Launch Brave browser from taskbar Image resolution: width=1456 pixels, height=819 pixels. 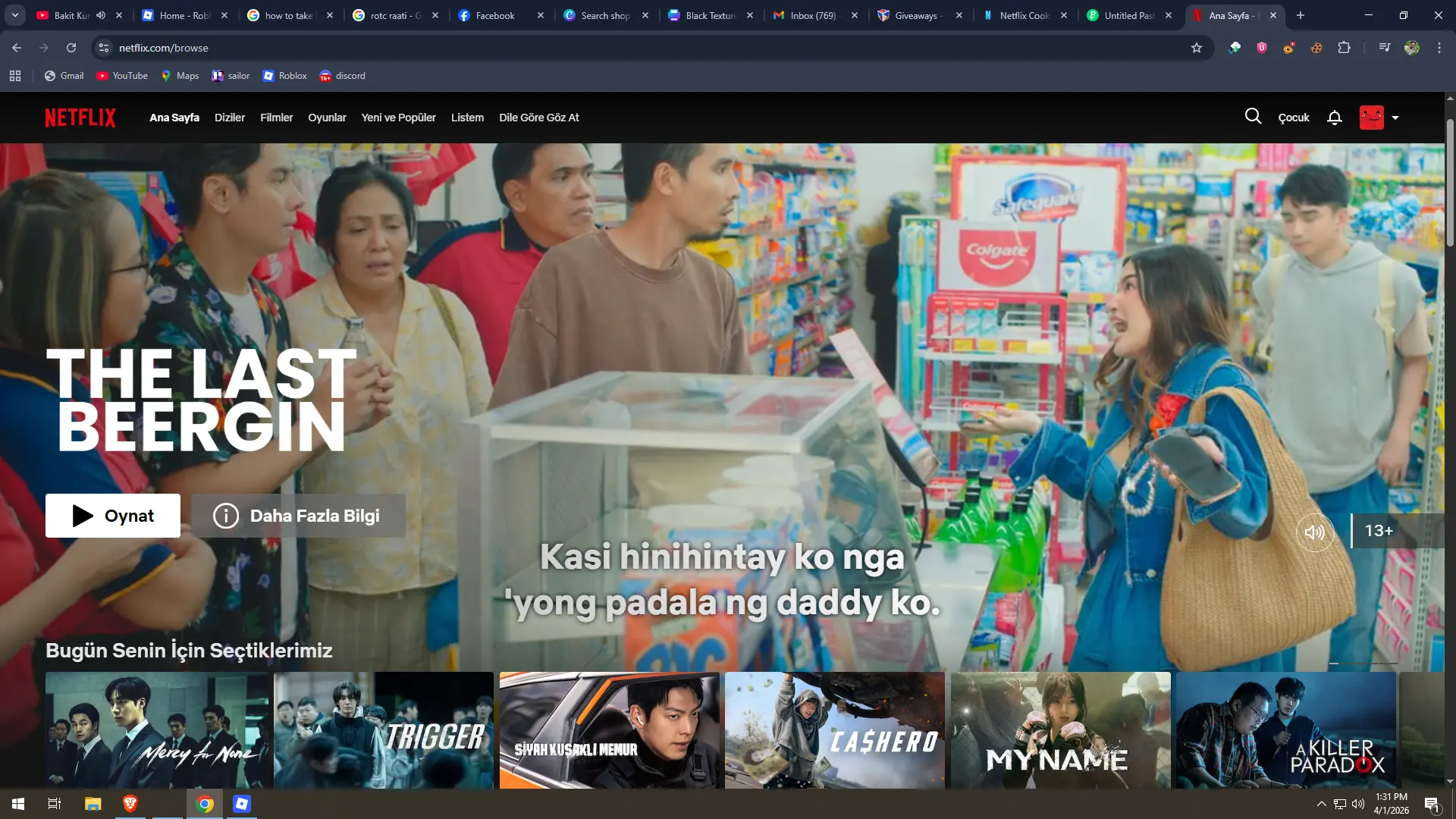pyautogui.click(x=130, y=804)
